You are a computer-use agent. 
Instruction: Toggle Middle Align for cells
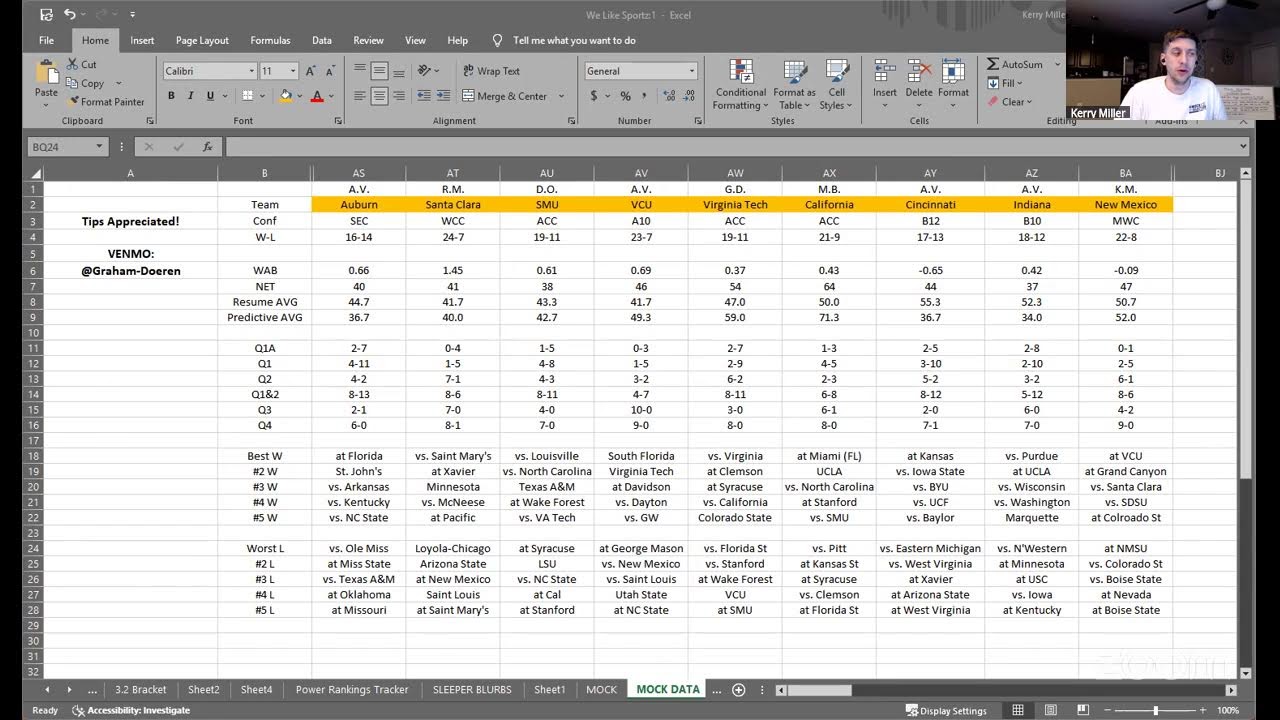[x=379, y=71]
